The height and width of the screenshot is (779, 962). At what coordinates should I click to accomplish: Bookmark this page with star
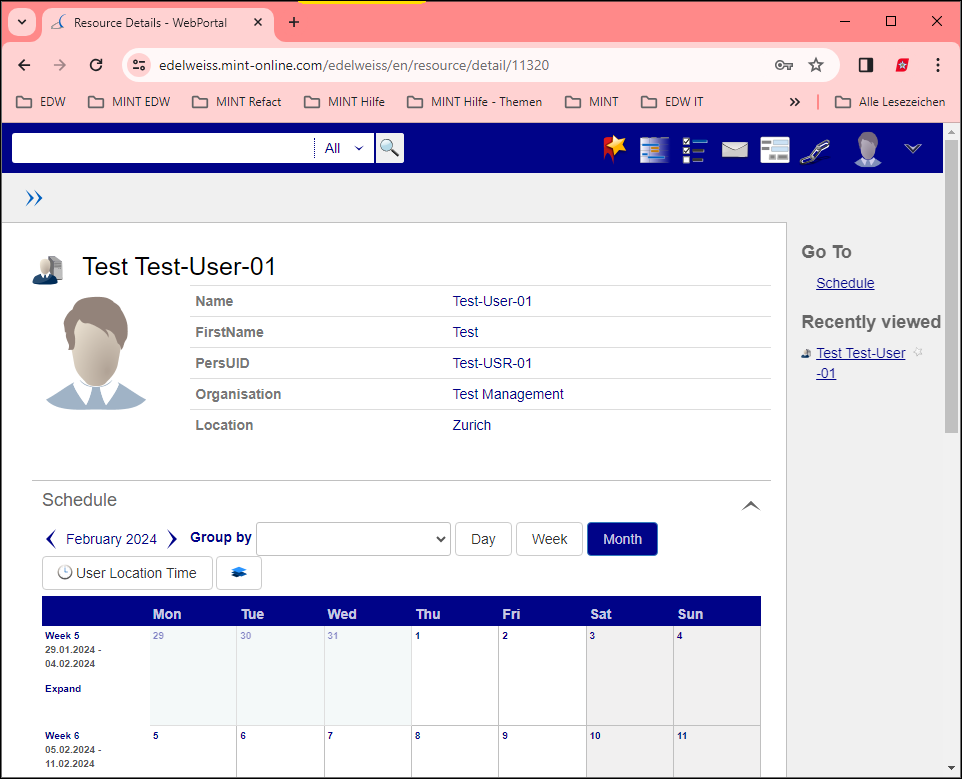coord(815,65)
